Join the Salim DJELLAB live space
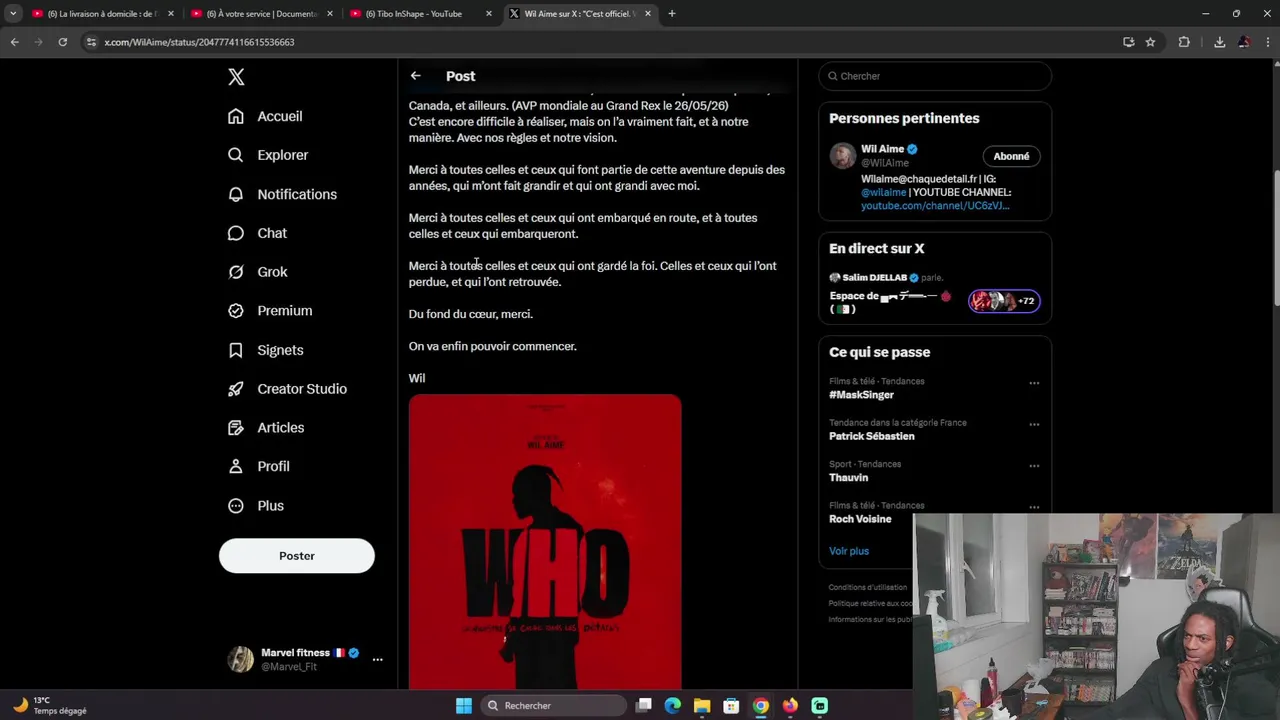Image resolution: width=1280 pixels, height=720 pixels. [x=935, y=292]
